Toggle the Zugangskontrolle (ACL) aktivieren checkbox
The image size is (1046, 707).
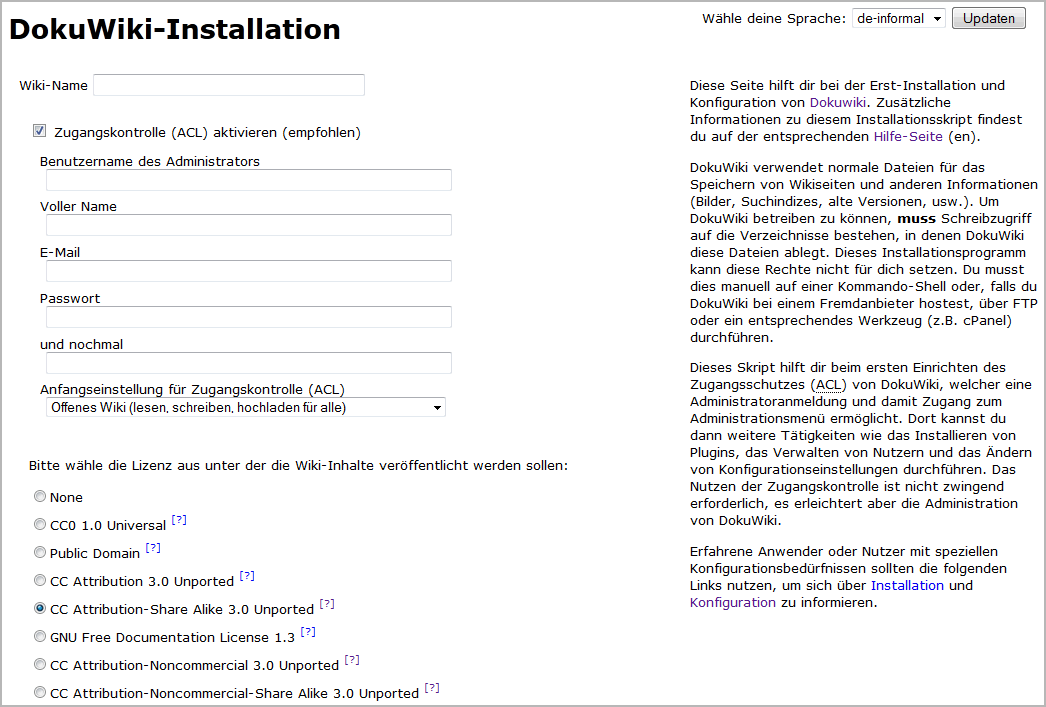(x=40, y=131)
